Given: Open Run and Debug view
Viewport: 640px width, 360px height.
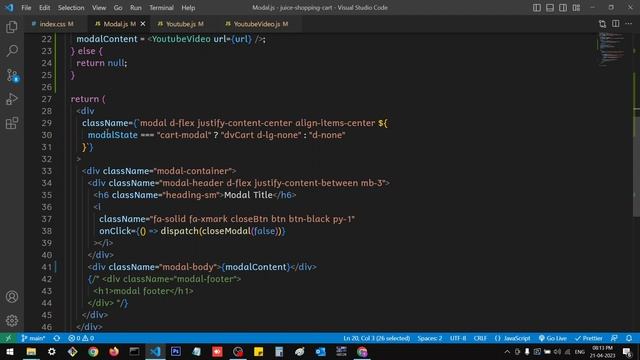Looking at the screenshot, I should (12, 99).
